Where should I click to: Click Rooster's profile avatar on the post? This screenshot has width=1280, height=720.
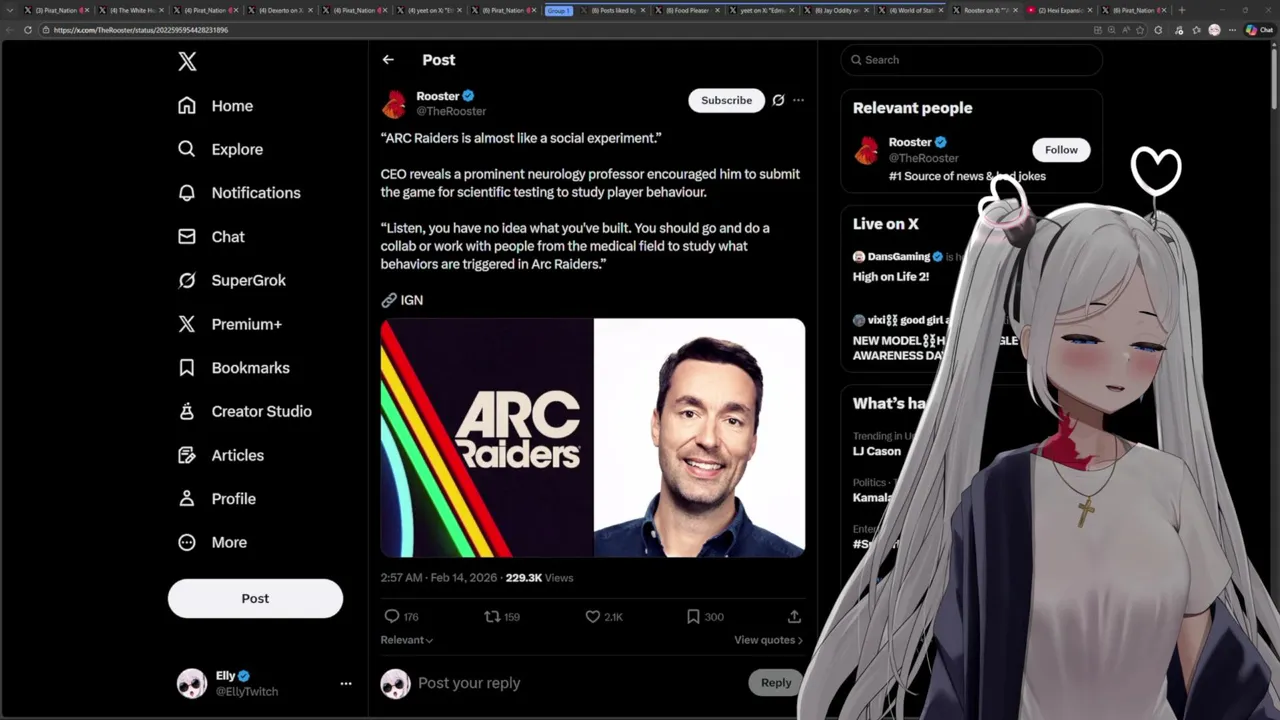click(395, 104)
